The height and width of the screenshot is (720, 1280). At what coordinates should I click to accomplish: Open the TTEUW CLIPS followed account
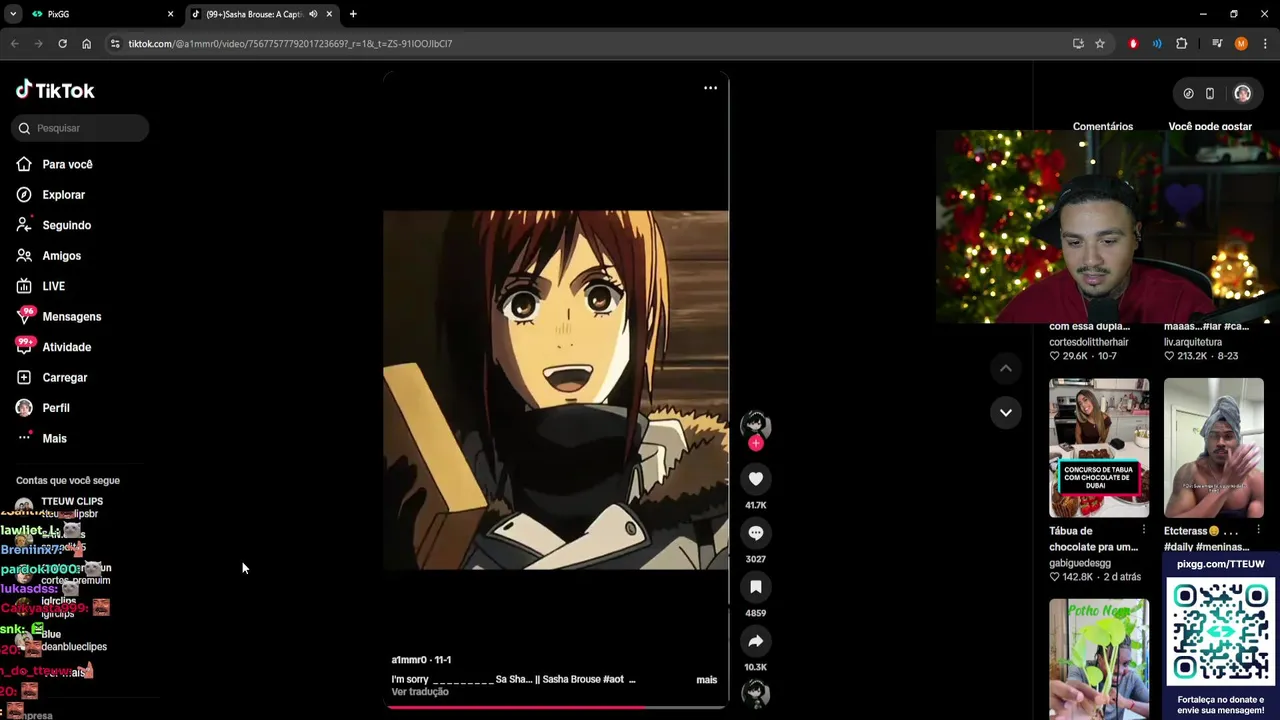tap(72, 502)
